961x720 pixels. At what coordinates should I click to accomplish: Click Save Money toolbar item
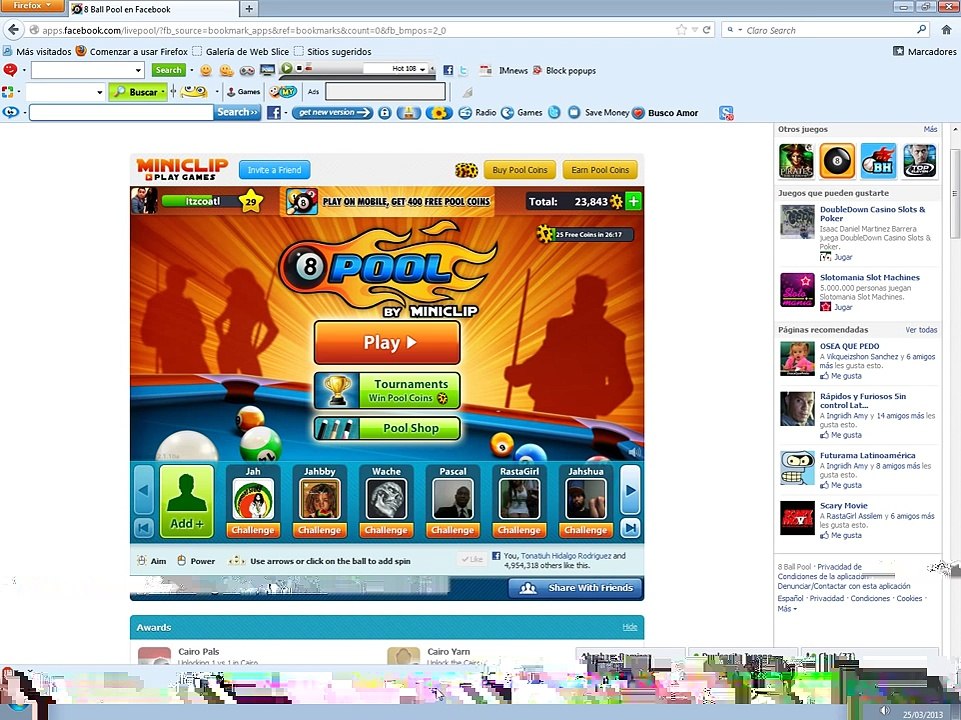599,113
